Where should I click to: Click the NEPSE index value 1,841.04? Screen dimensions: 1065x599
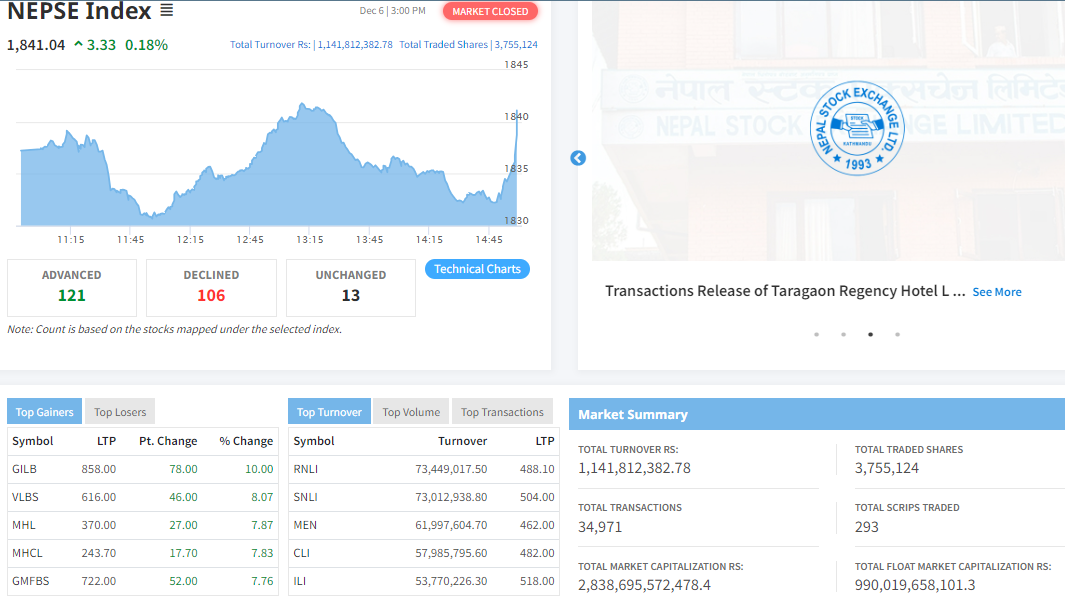36,46
